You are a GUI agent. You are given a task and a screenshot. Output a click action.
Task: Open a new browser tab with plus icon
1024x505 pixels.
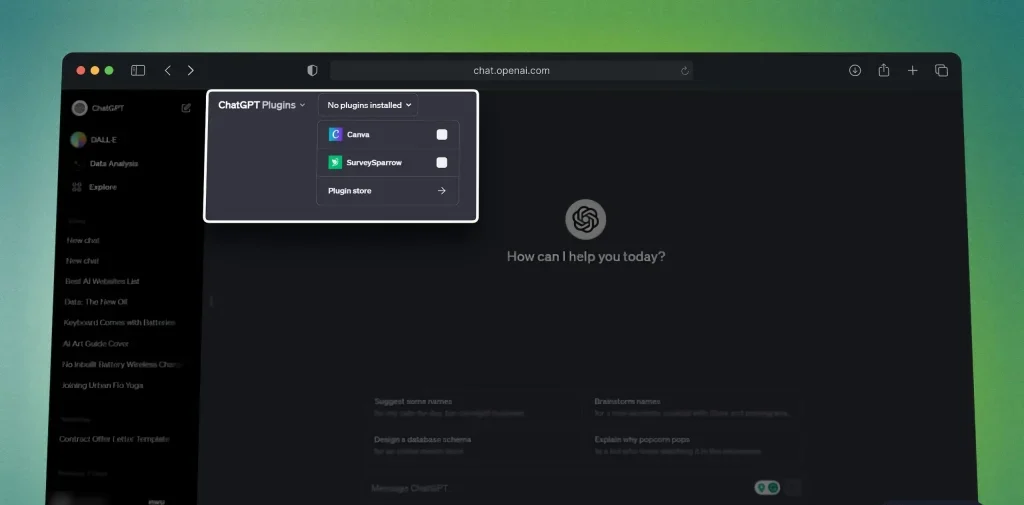point(912,71)
